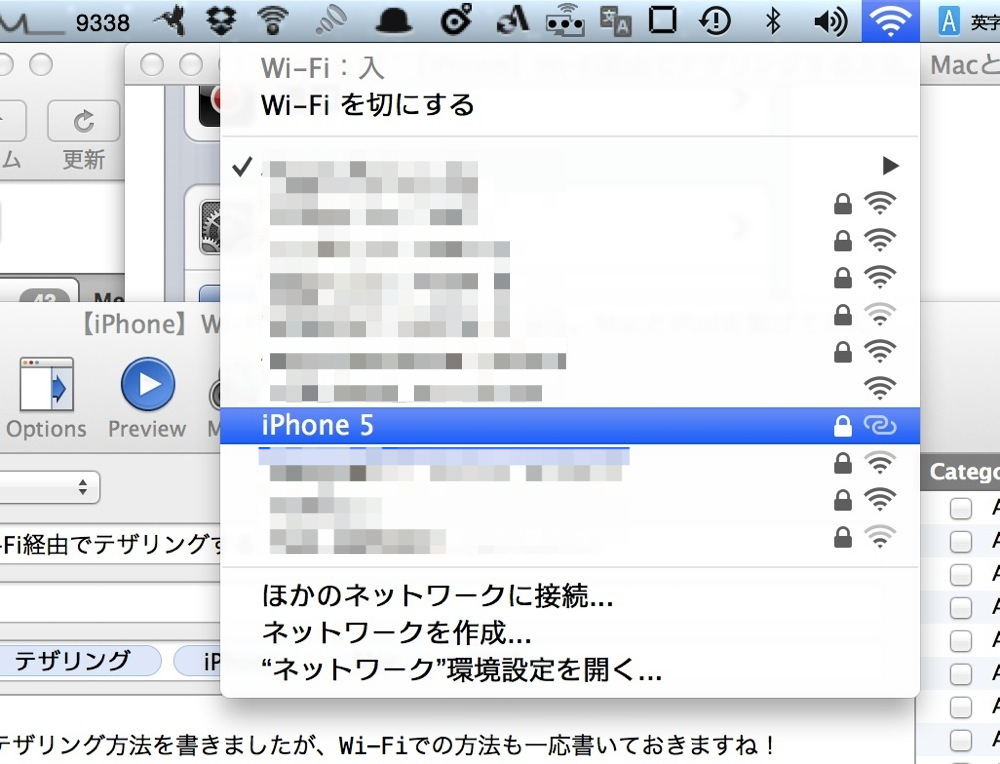Choose ネットワークを作成...

tap(396, 633)
